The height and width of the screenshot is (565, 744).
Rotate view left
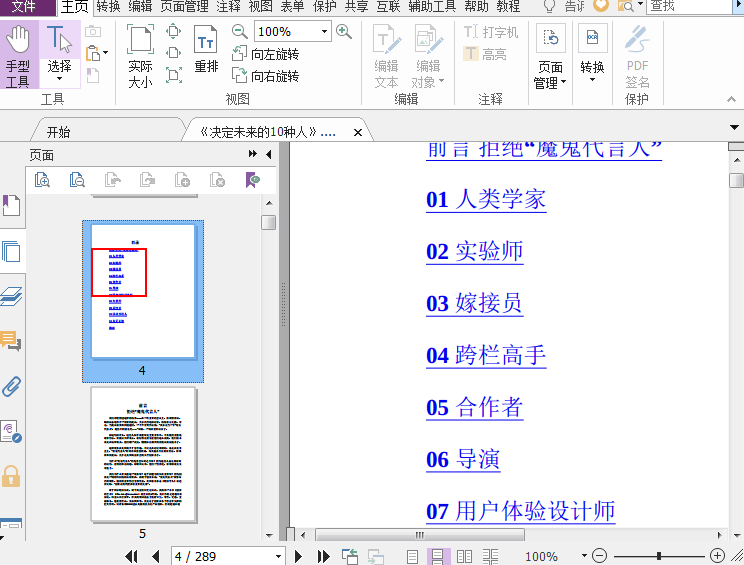[265, 54]
